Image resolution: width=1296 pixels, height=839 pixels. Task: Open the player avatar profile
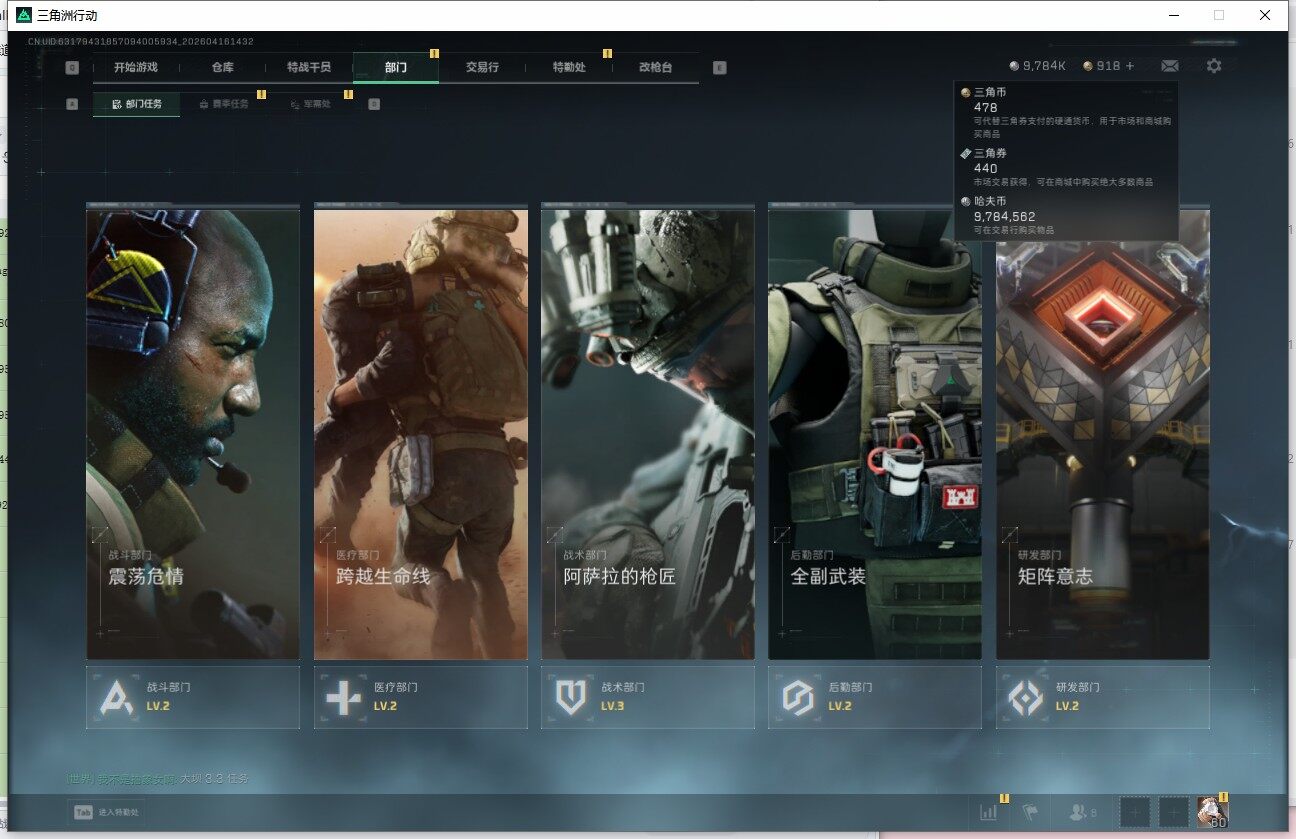1212,812
